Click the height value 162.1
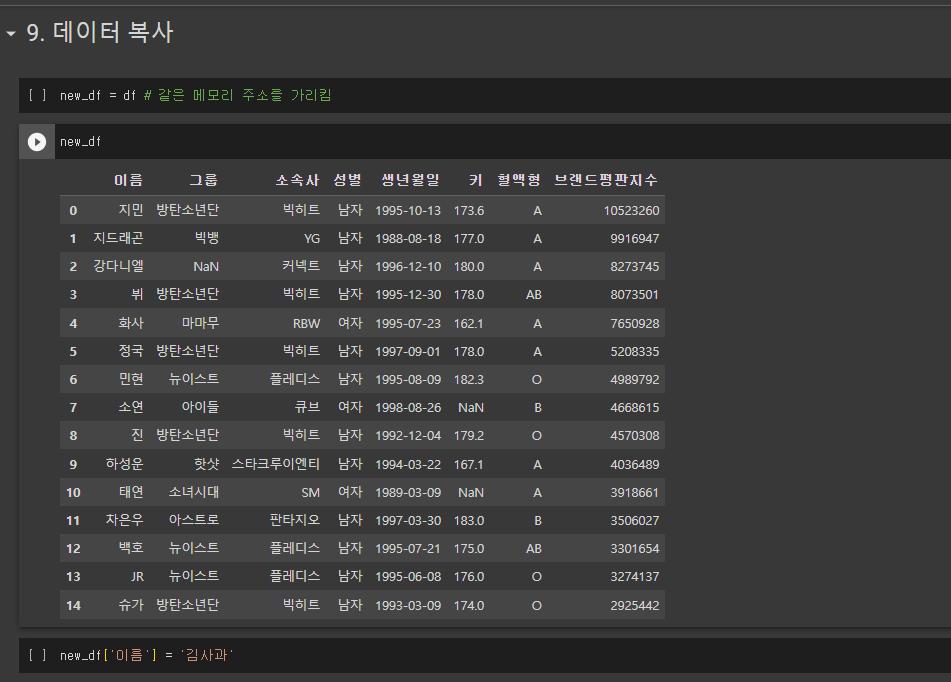 pyautogui.click(x=469, y=323)
